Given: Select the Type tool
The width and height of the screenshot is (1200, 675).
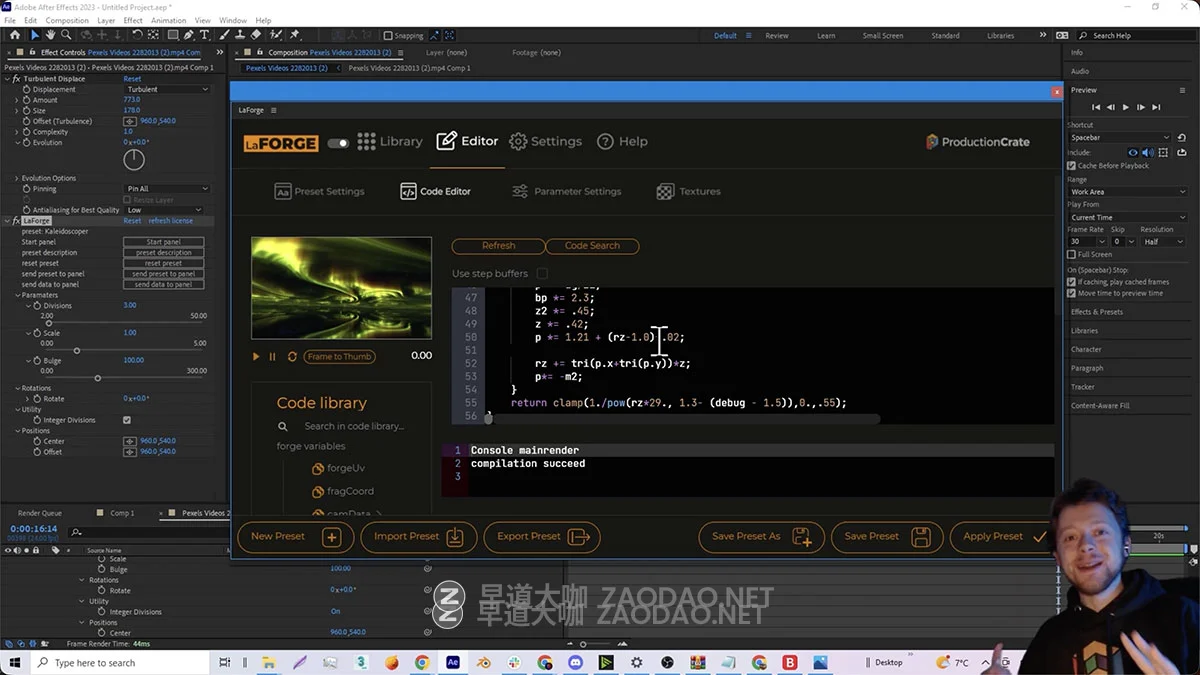Looking at the screenshot, I should click(x=202, y=35).
